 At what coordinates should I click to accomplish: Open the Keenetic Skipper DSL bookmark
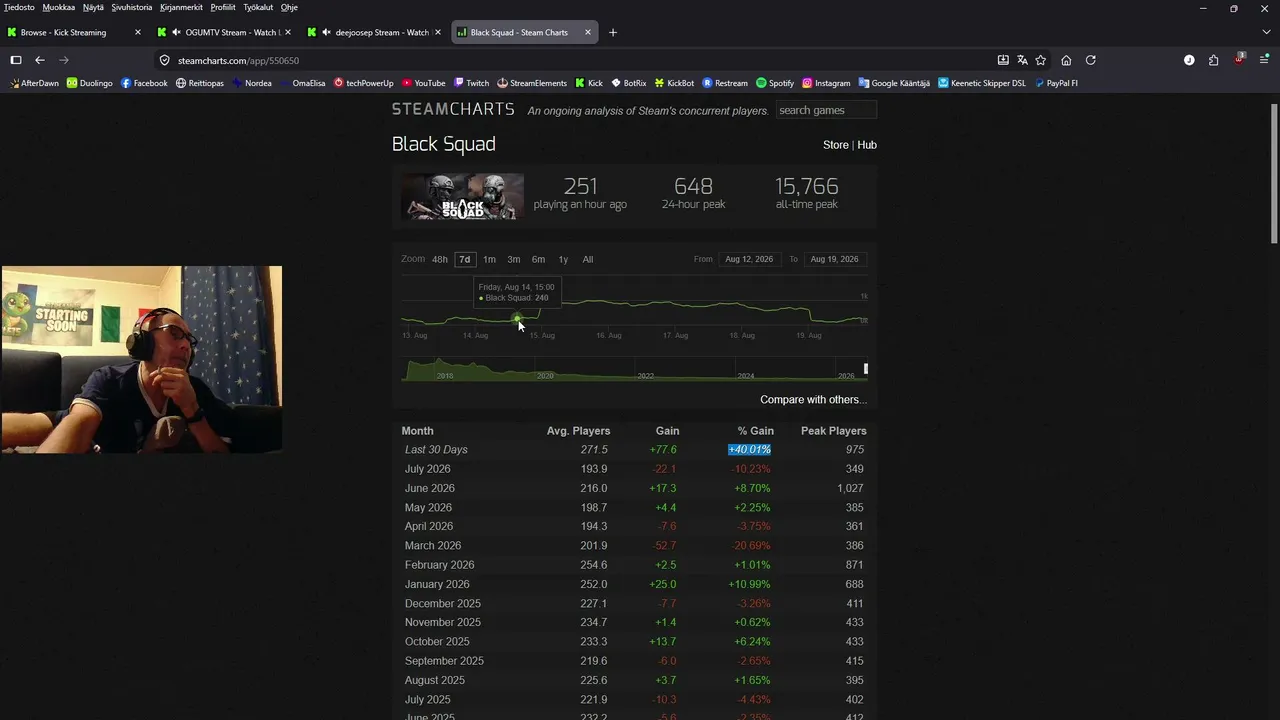click(982, 83)
